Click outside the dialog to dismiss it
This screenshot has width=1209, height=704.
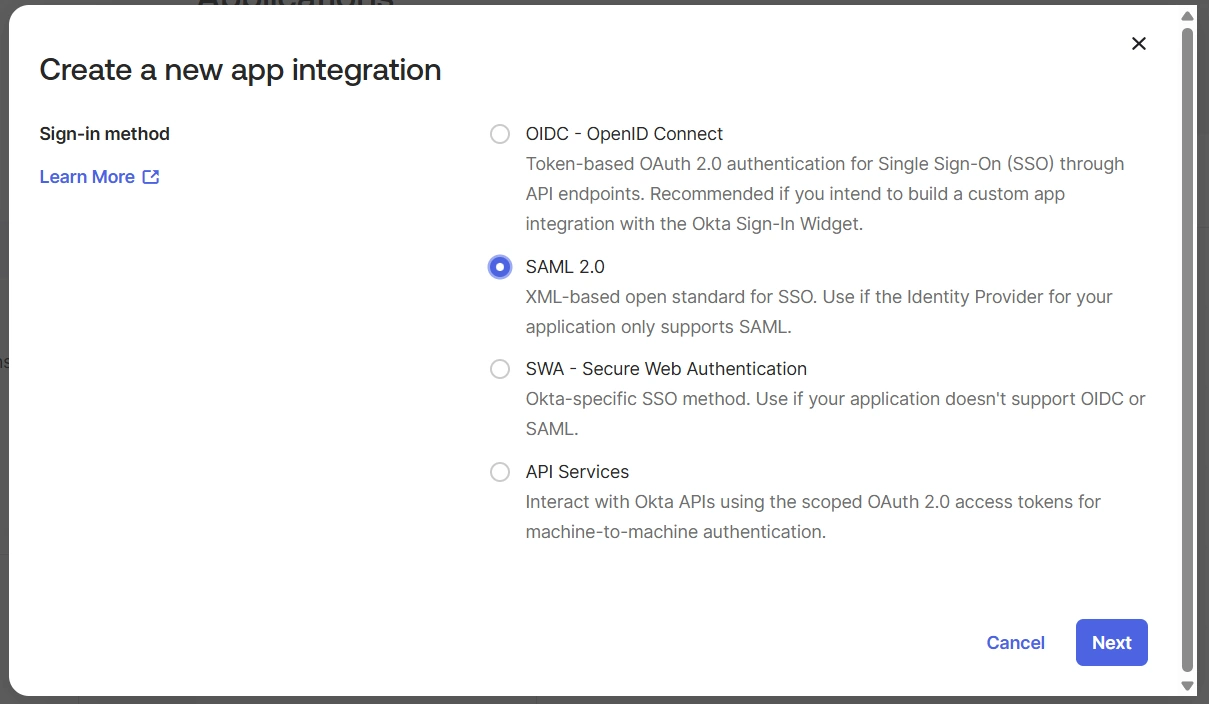tap(600, 700)
